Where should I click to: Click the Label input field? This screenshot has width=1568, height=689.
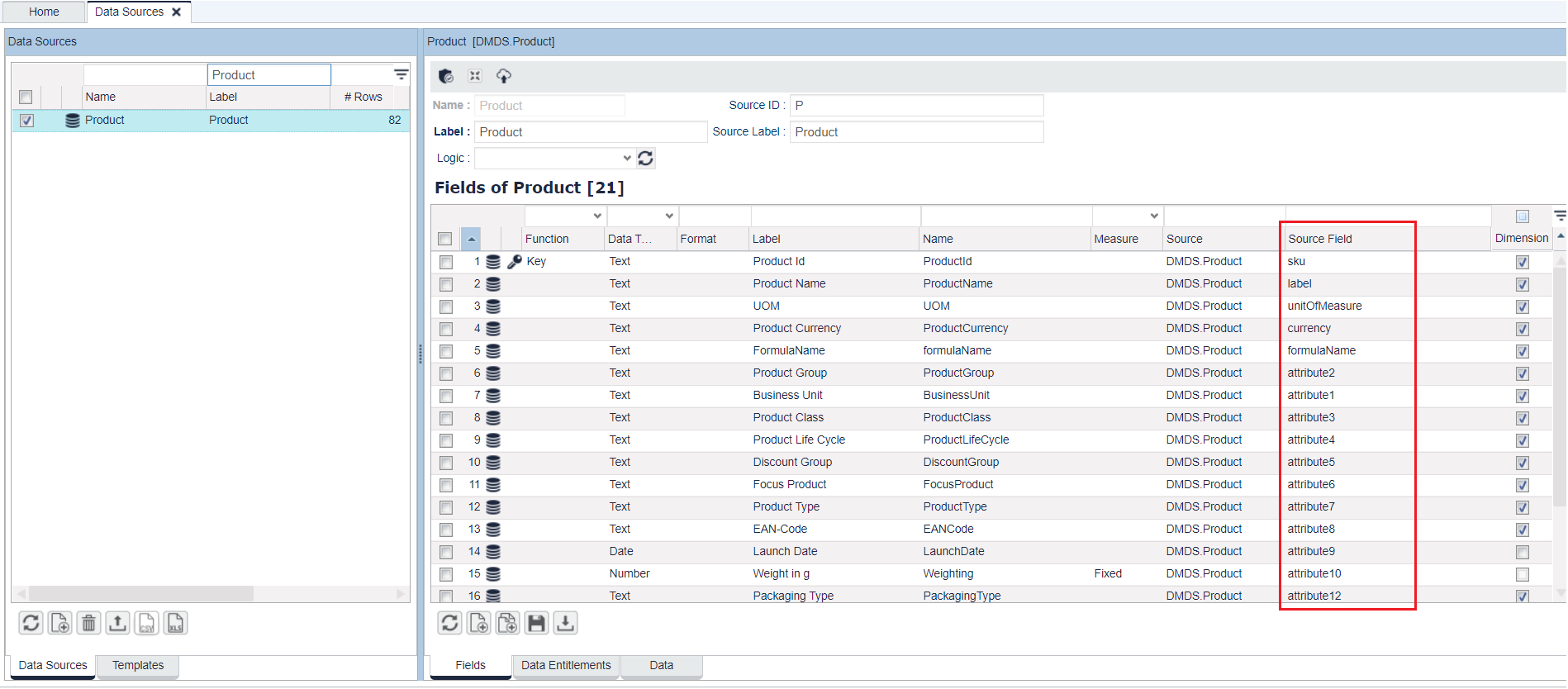point(590,132)
